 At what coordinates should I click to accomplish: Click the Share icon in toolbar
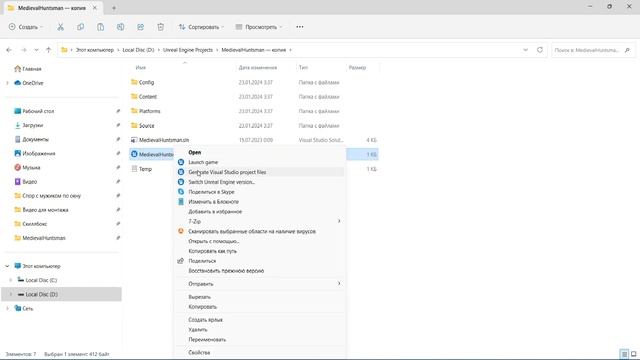[x=140, y=27]
